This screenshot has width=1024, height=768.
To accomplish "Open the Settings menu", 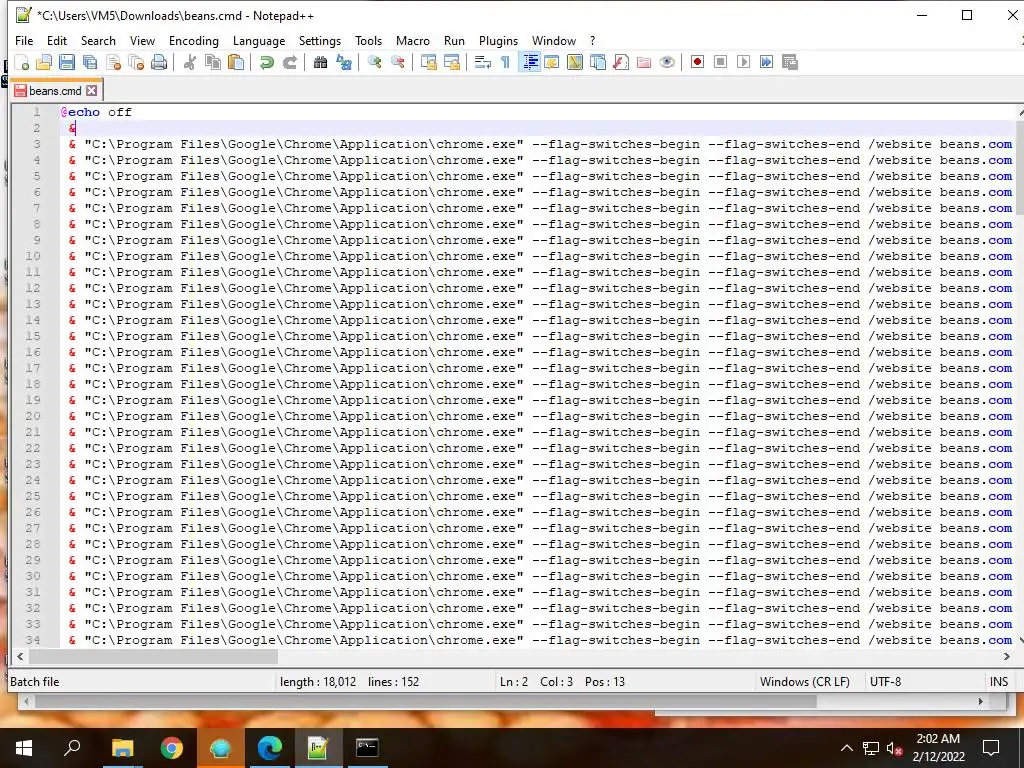I will [x=319, y=40].
